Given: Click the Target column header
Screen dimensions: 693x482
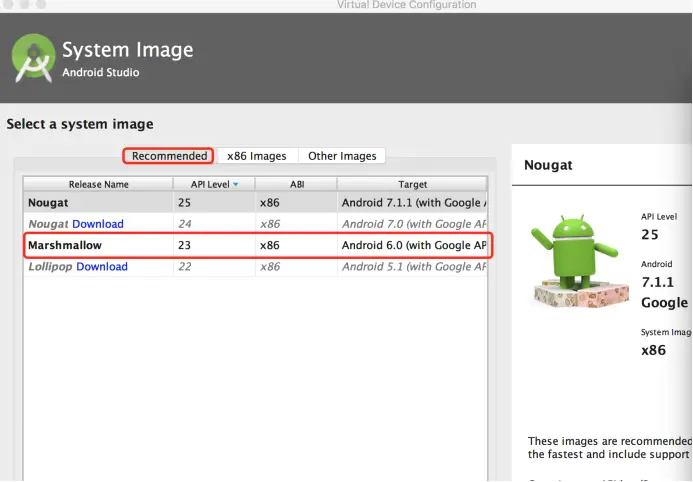Looking at the screenshot, I should coord(412,184).
